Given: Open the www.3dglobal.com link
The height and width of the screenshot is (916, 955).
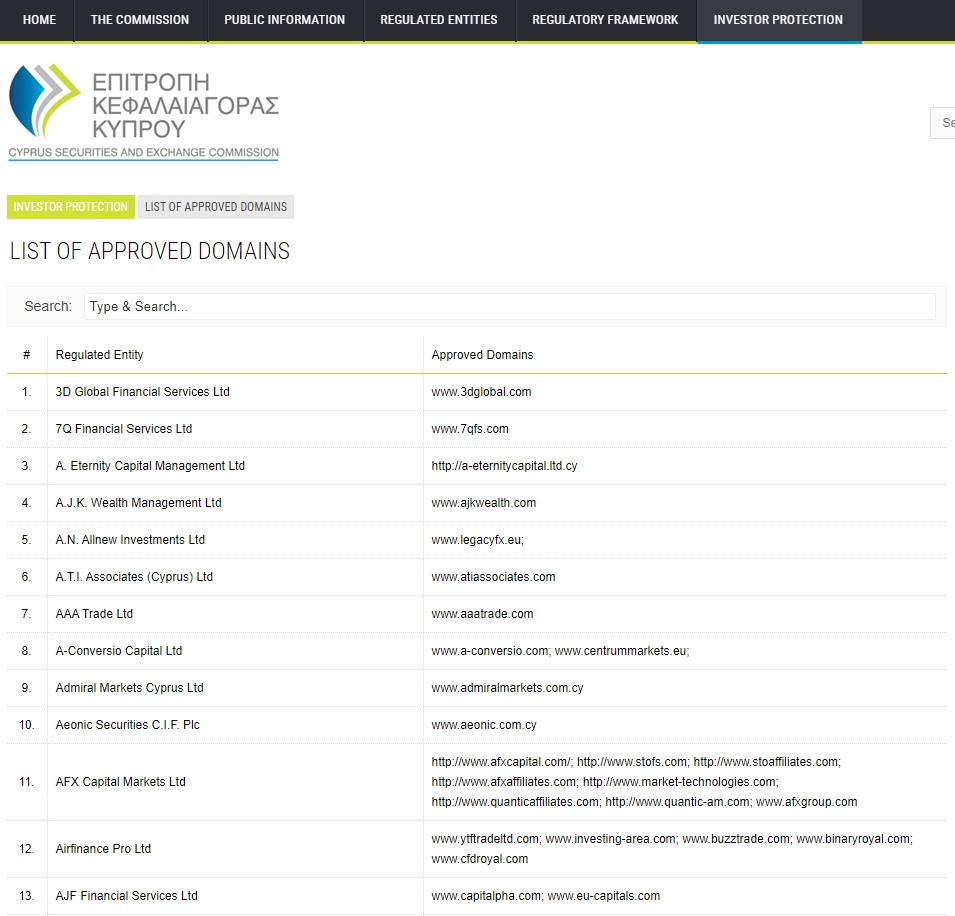Looking at the screenshot, I should point(481,392).
